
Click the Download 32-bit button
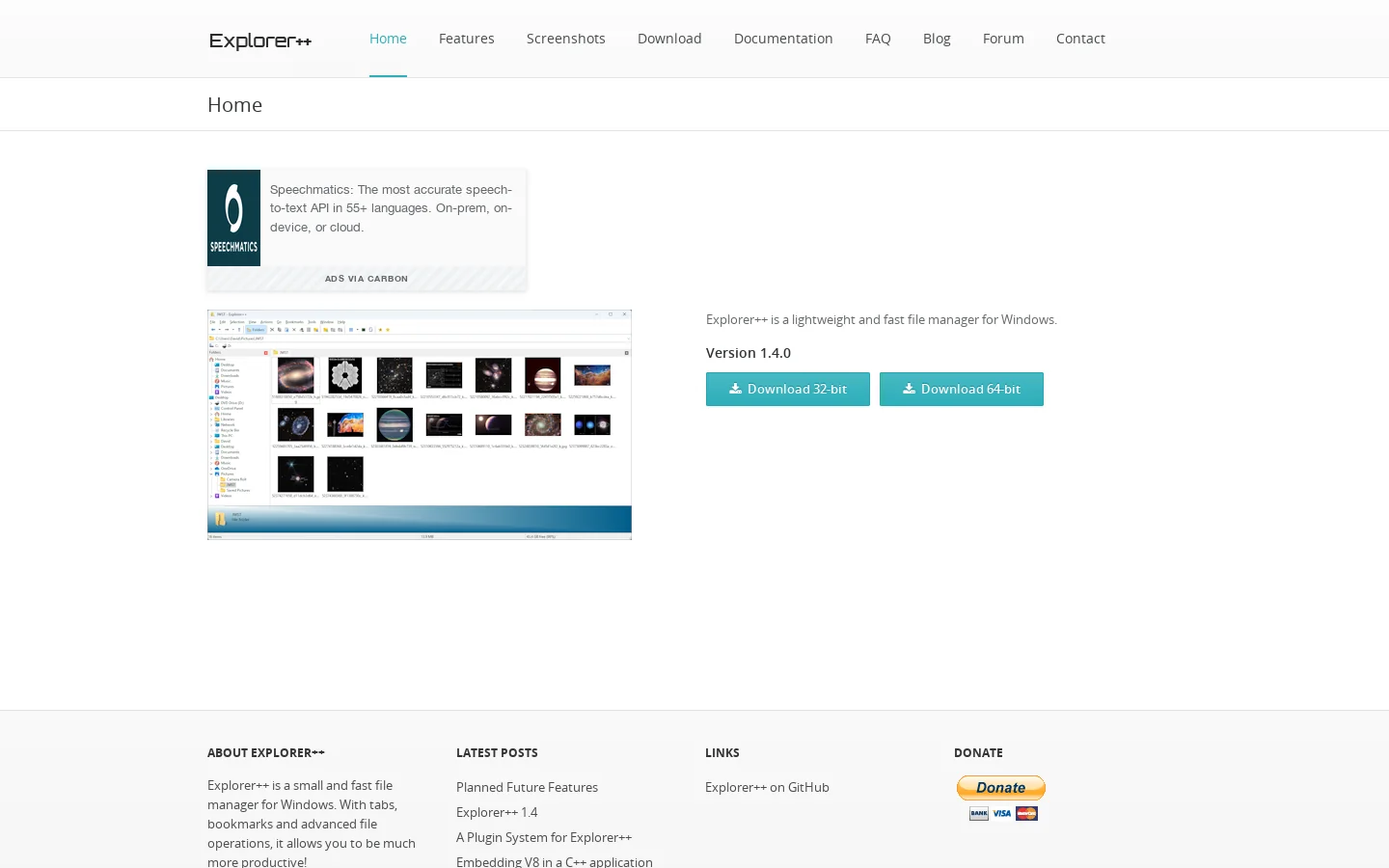pyautogui.click(x=788, y=390)
